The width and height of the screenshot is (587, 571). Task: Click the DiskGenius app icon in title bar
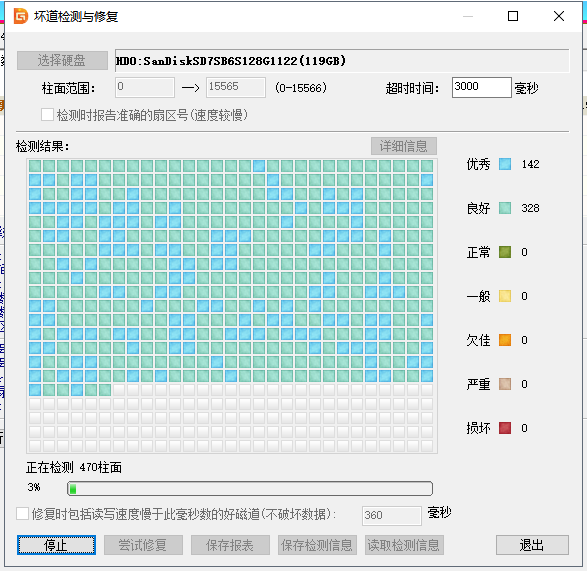pyautogui.click(x=21, y=16)
